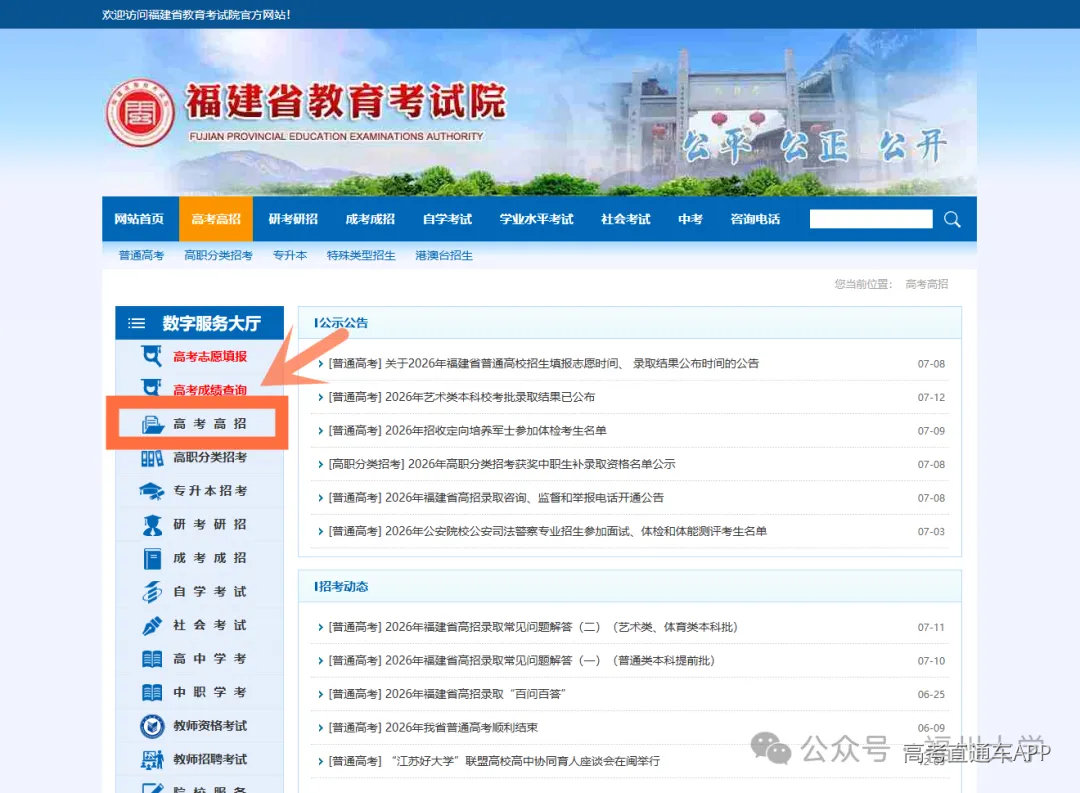
Task: Open the 成 考 成 招 sidebar link
Action: (x=209, y=558)
